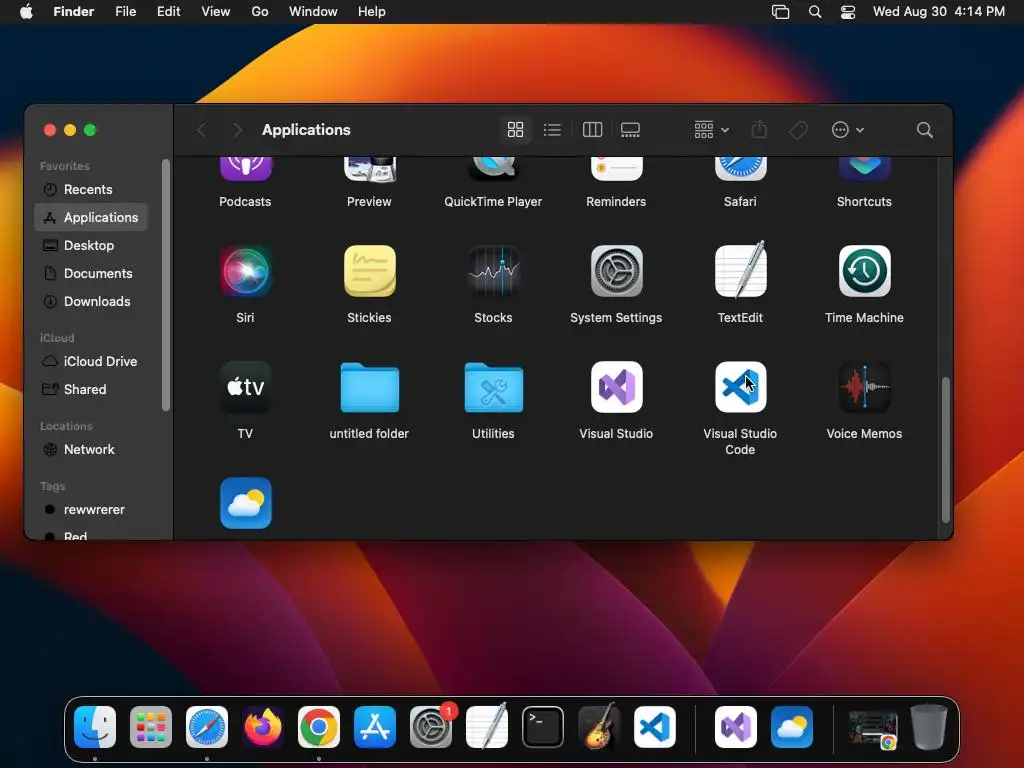The image size is (1024, 768).
Task: Open iCloud Drive in the sidebar
Action: point(91,361)
